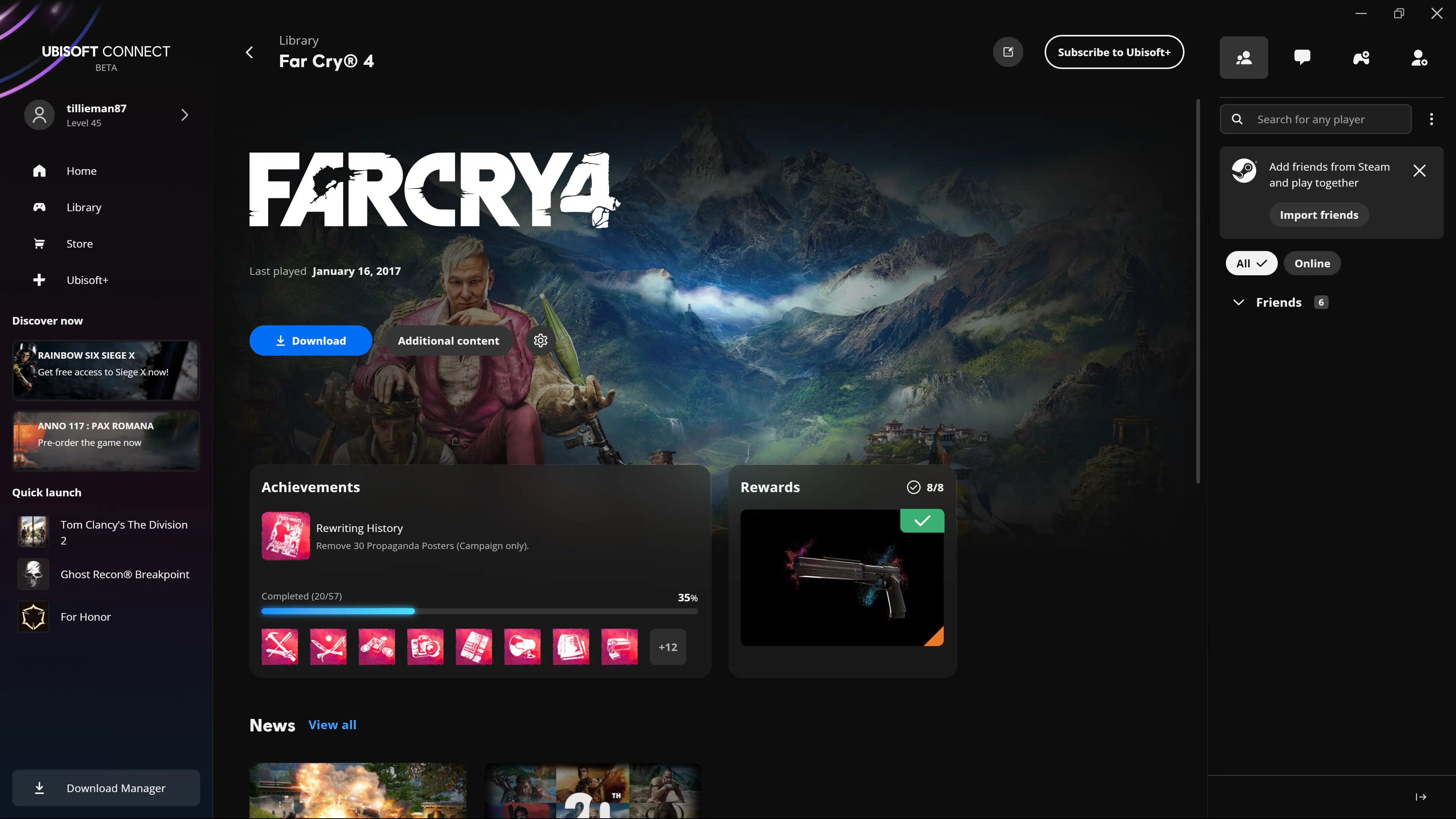Viewport: 1456px width, 819px height.
Task: Click the Rewards 8/8 completion indicator
Action: pyautogui.click(x=925, y=487)
